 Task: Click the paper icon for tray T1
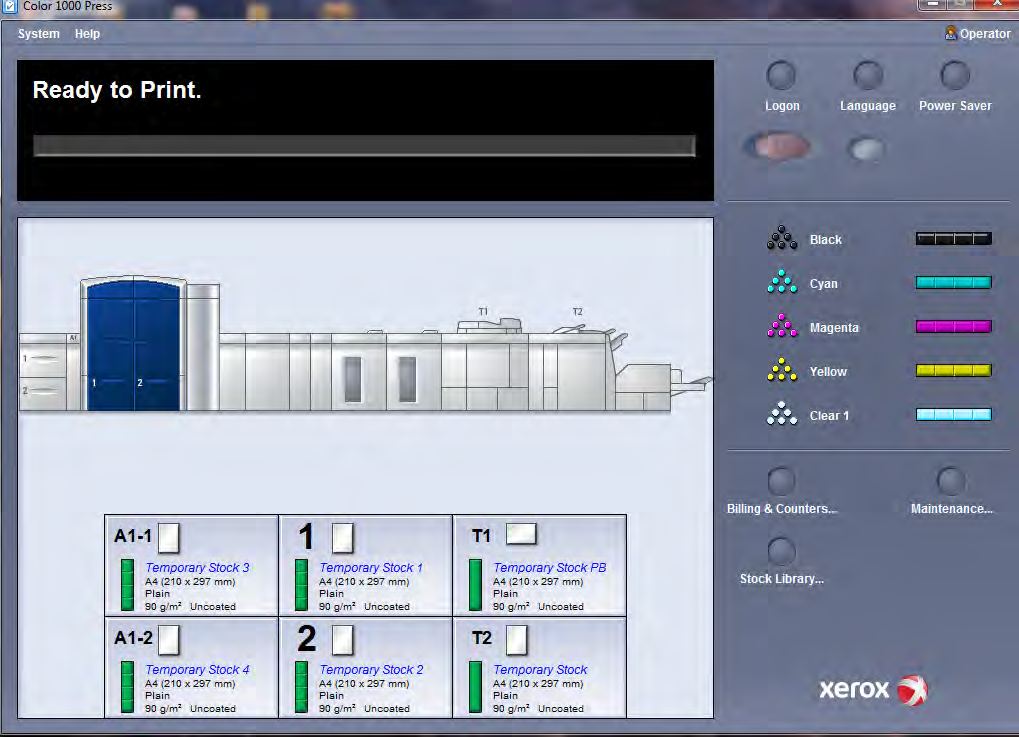(521, 534)
